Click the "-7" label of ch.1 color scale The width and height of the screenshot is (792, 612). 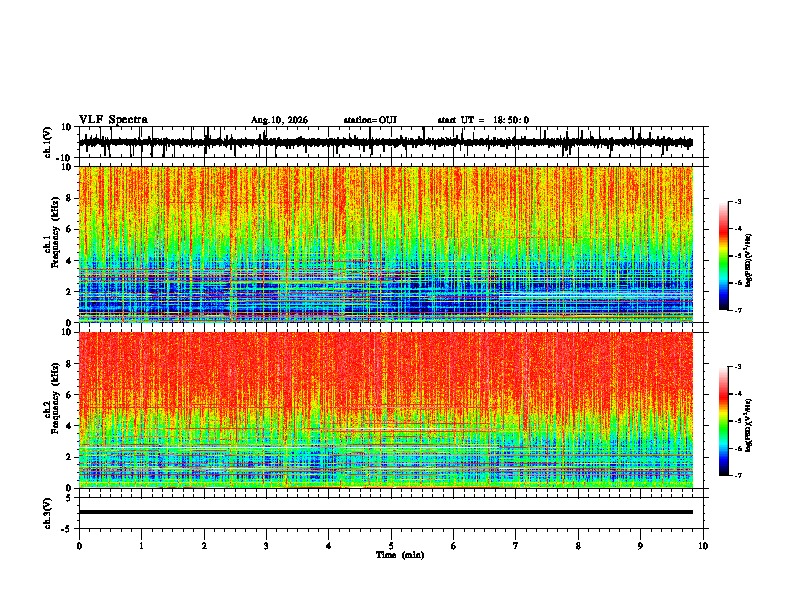(x=738, y=310)
